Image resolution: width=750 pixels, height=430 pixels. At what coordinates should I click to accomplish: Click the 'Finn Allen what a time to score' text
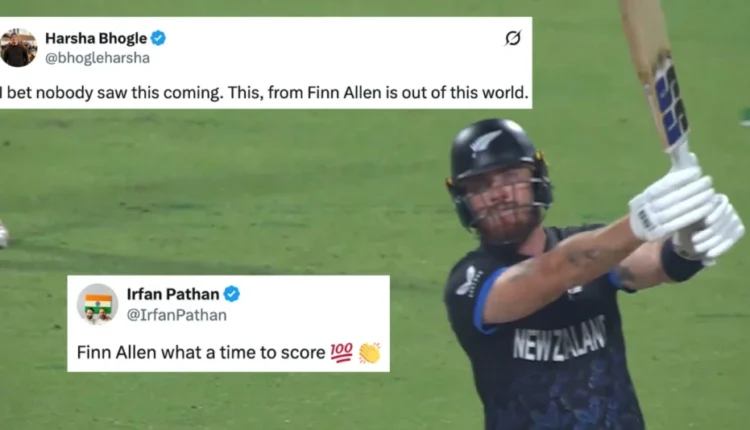[201, 353]
